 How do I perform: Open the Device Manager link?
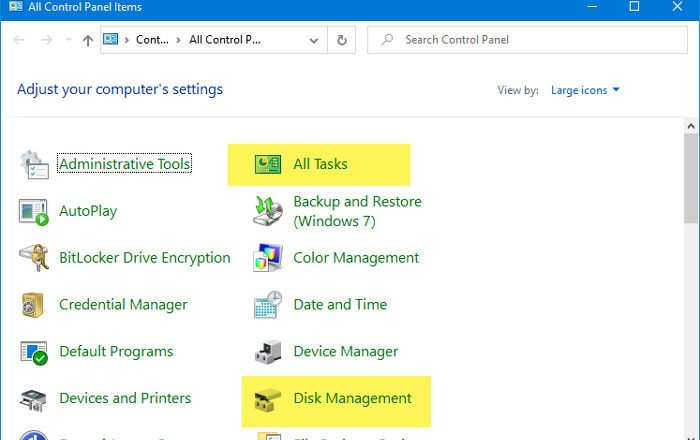[346, 352]
